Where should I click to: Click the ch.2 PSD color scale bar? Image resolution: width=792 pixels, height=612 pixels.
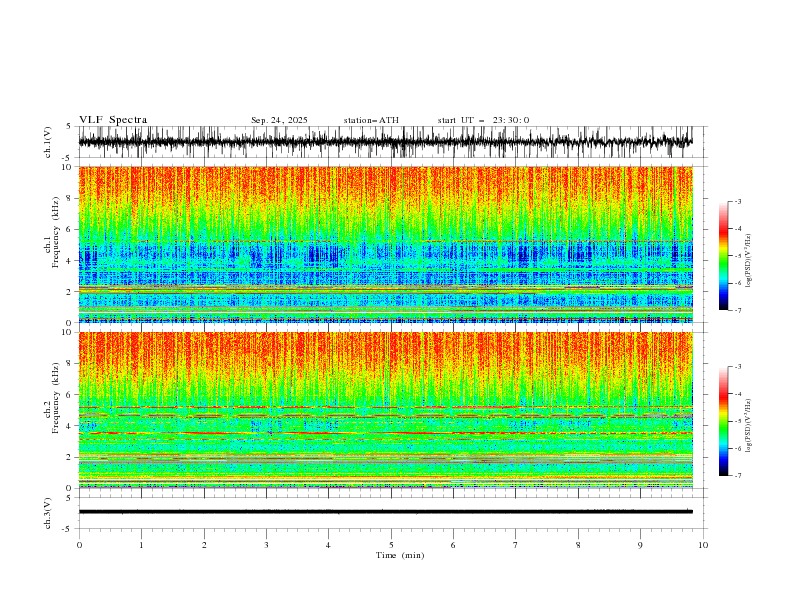point(723,421)
